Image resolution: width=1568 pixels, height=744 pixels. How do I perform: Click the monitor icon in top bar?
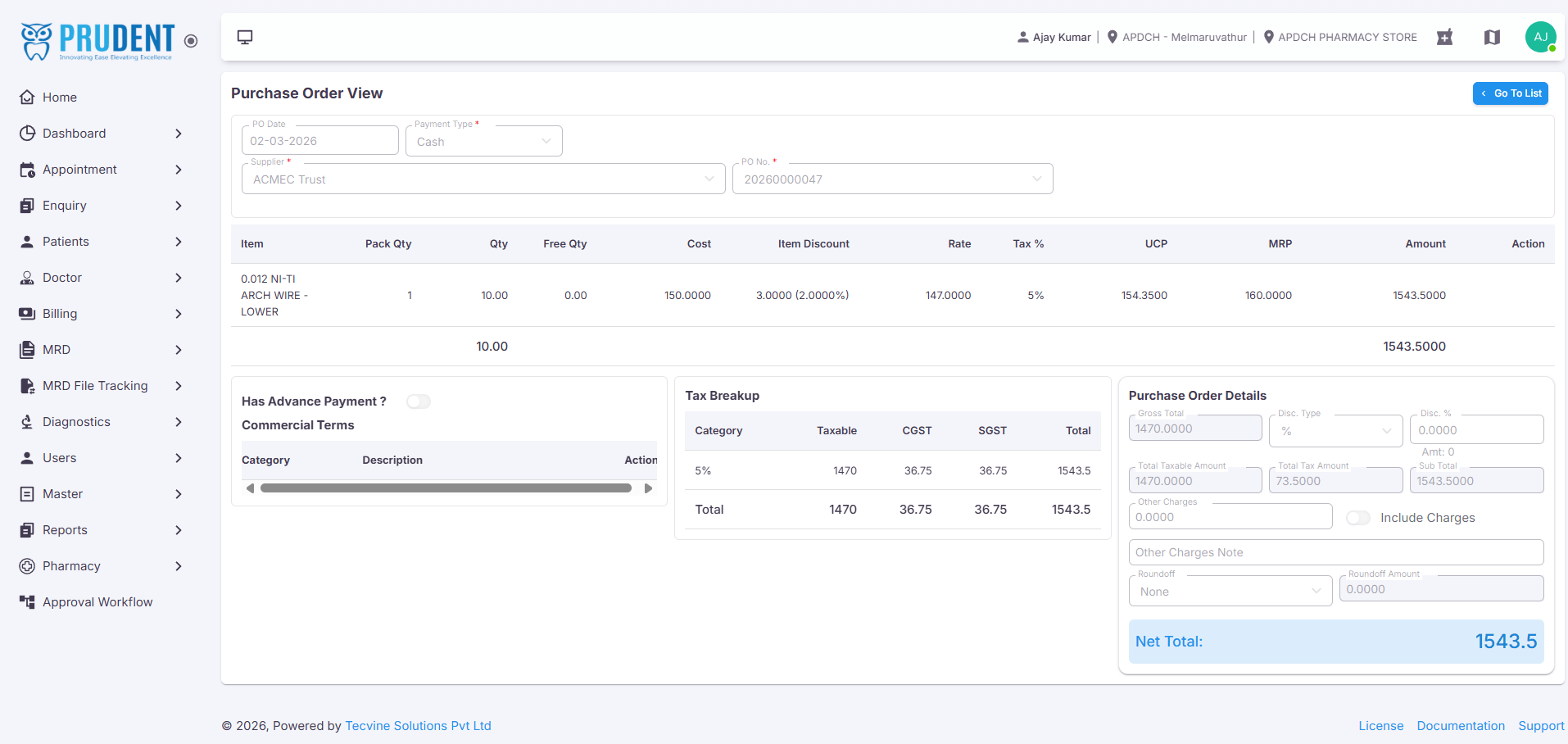point(245,37)
